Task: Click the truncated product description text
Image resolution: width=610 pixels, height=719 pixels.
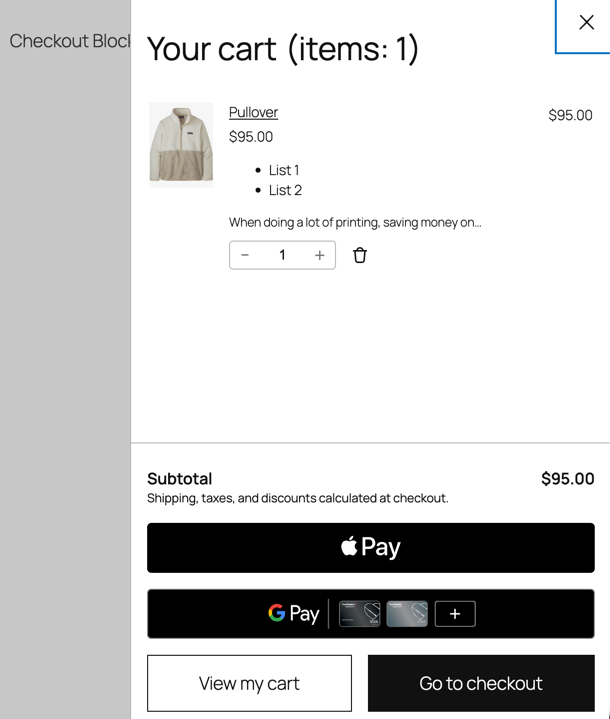Action: [355, 222]
